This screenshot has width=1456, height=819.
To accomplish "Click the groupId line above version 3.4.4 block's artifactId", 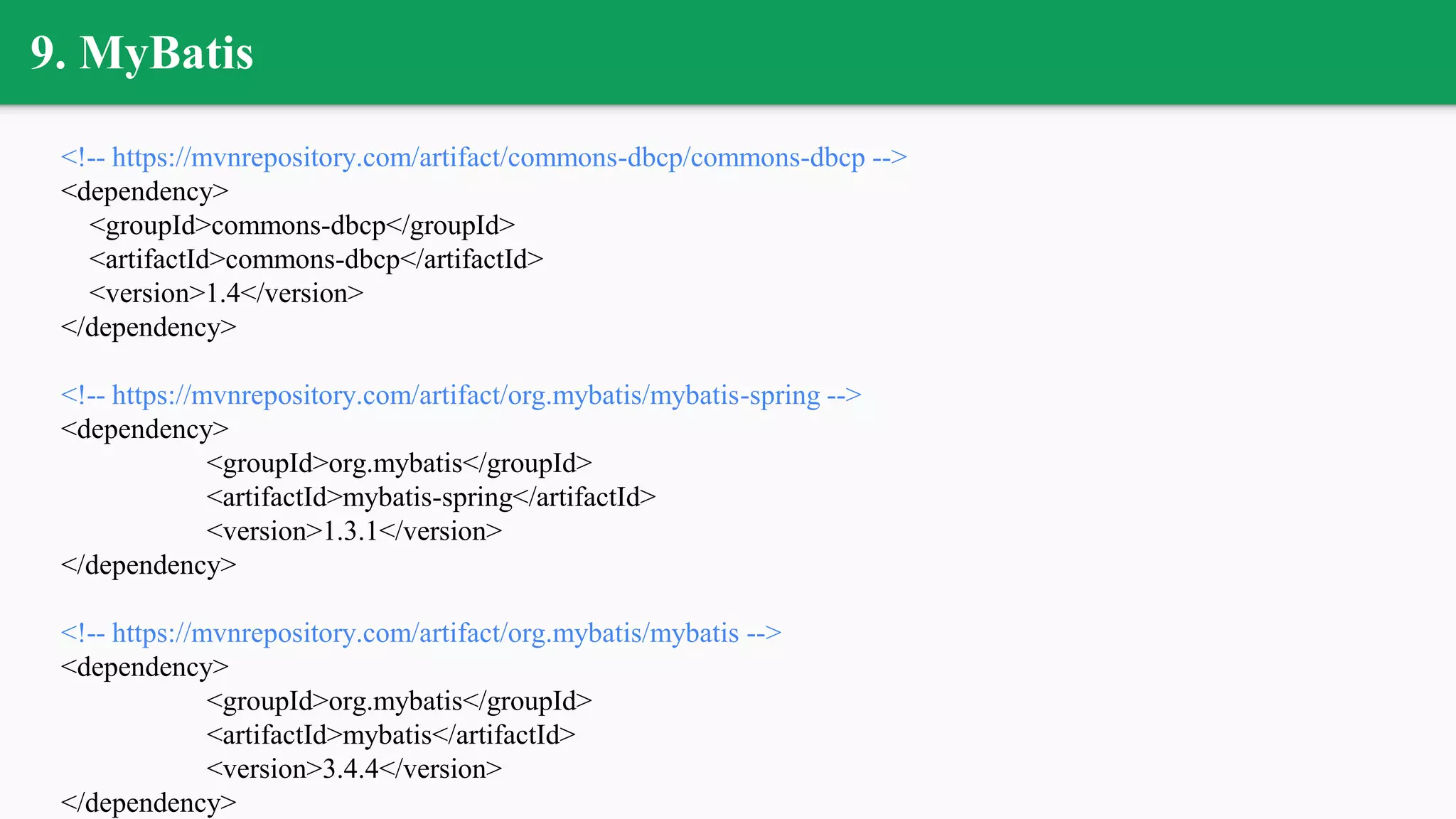I will click(x=399, y=702).
